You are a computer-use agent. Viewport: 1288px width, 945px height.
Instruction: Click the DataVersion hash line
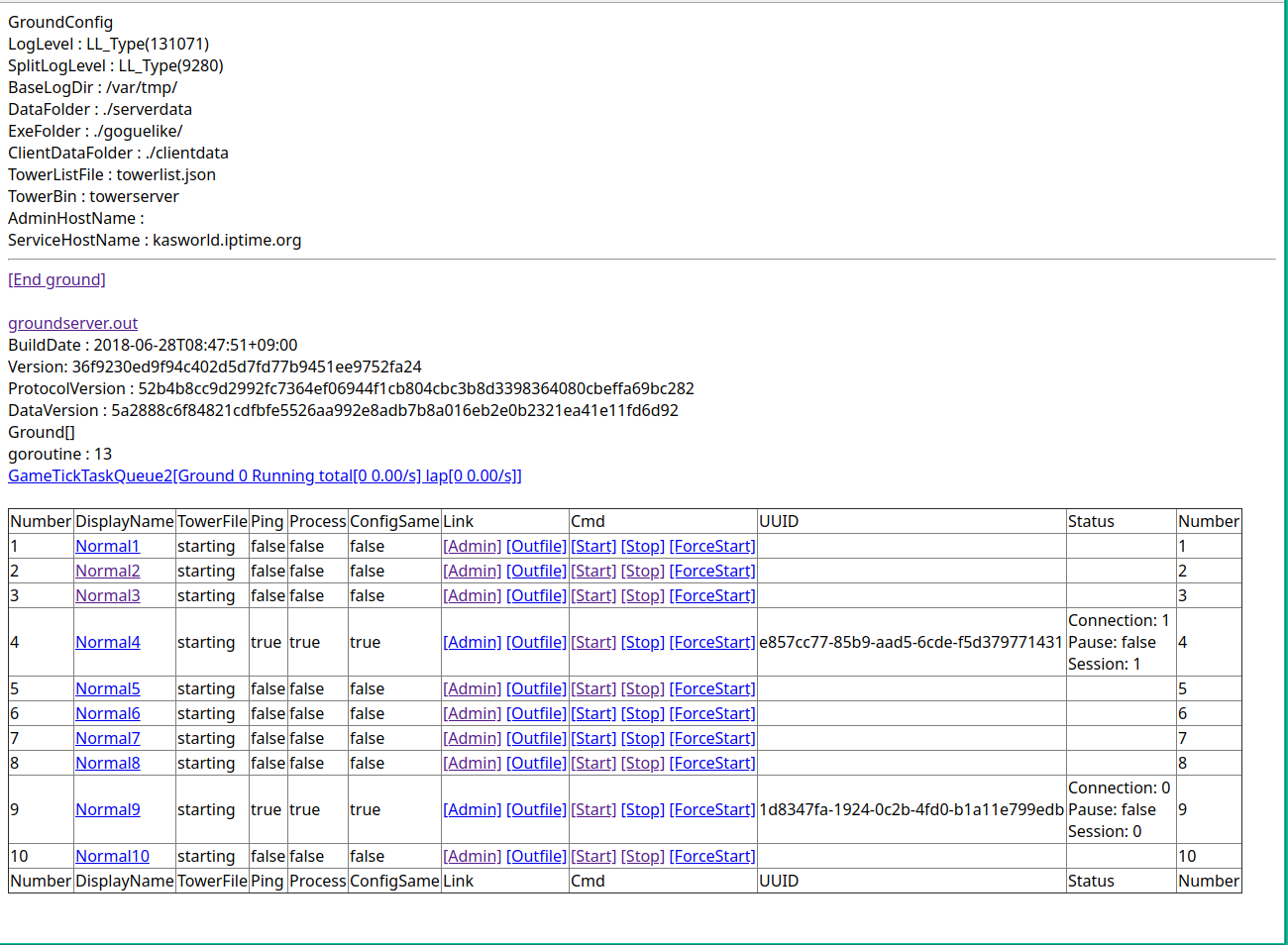tap(343, 410)
